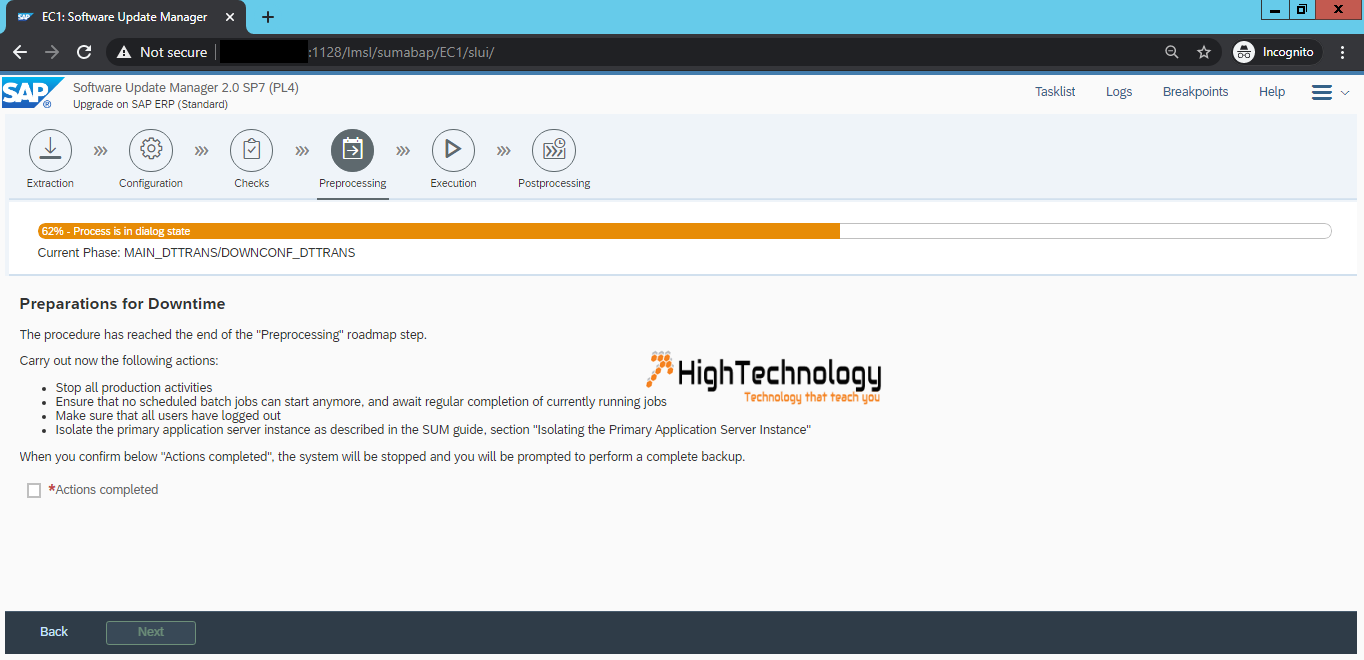The height and width of the screenshot is (660, 1364).
Task: Click the Isolate the primary application server bullet
Action: tap(433, 430)
